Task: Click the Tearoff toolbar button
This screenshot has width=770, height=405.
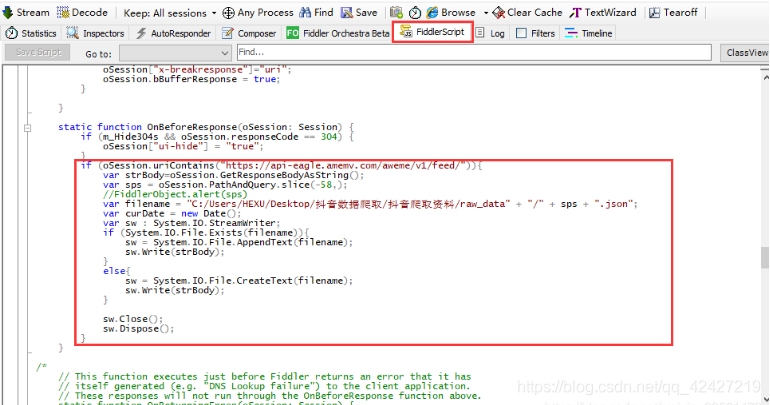Action: (x=673, y=13)
